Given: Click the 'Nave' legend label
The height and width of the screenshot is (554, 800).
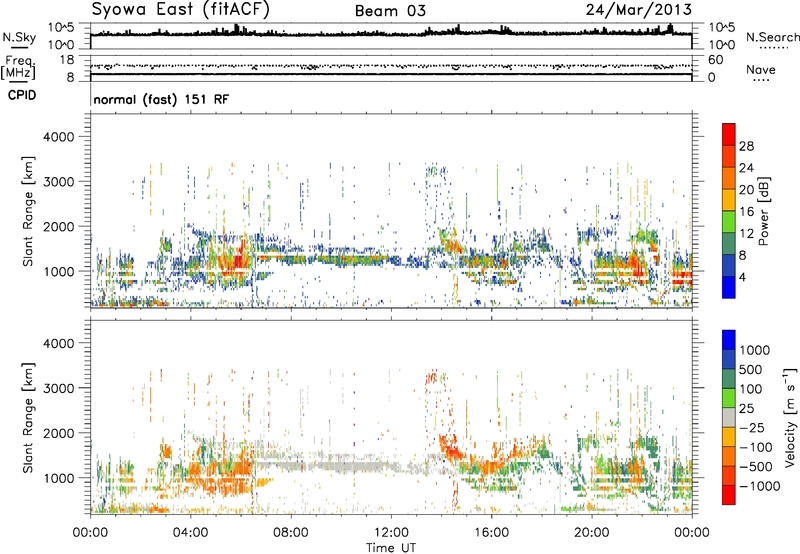Looking at the screenshot, I should tap(761, 70).
